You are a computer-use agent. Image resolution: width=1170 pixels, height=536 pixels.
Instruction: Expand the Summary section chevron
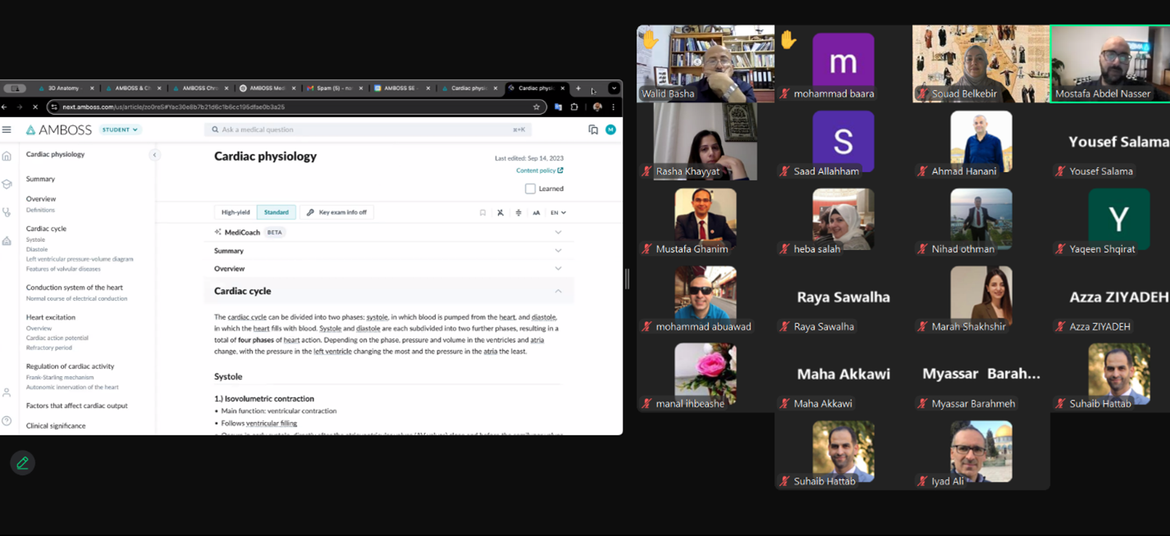coord(558,251)
